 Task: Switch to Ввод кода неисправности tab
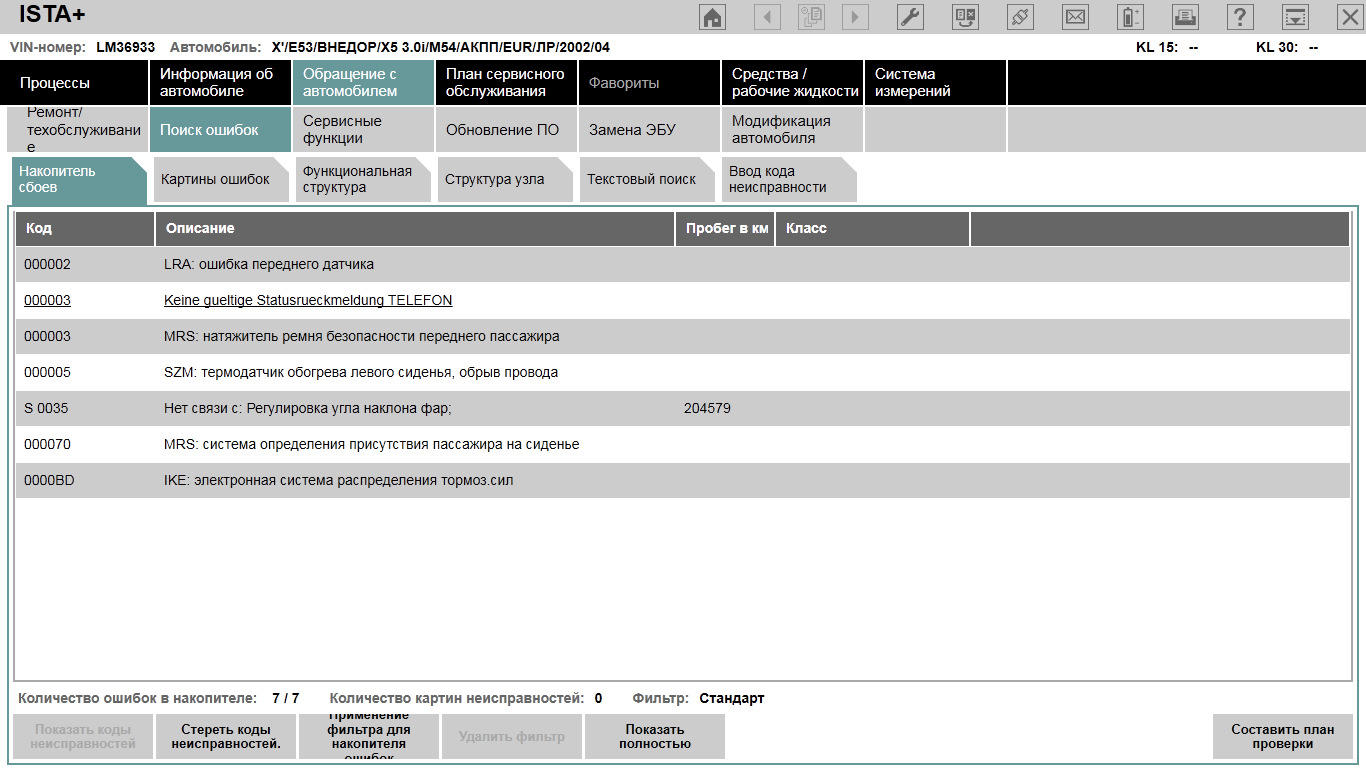(789, 180)
